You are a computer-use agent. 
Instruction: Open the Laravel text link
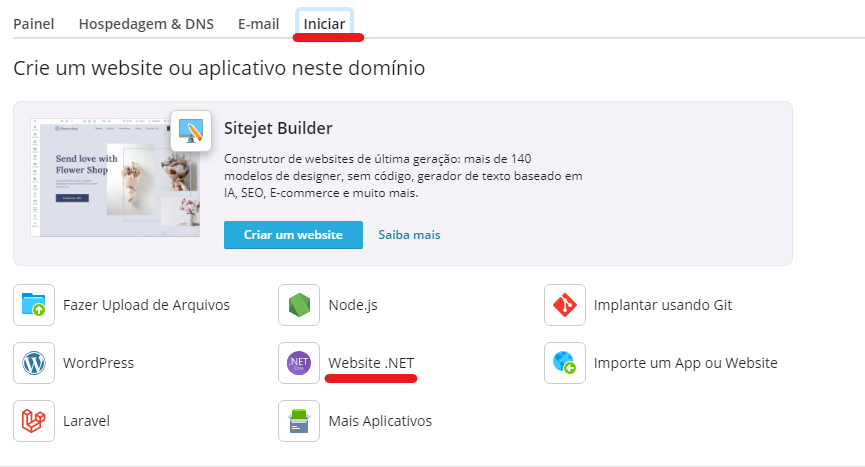pyautogui.click(x=87, y=421)
